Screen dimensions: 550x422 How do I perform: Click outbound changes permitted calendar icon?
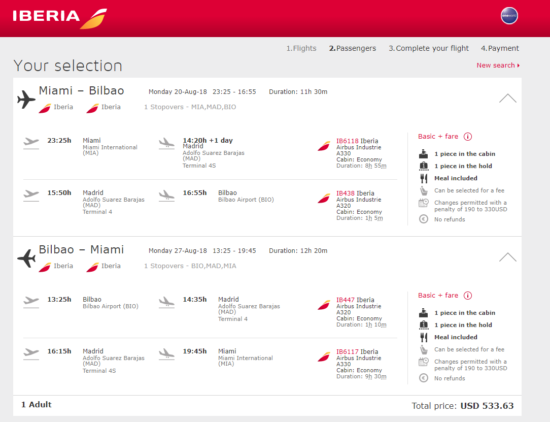tap(424, 203)
